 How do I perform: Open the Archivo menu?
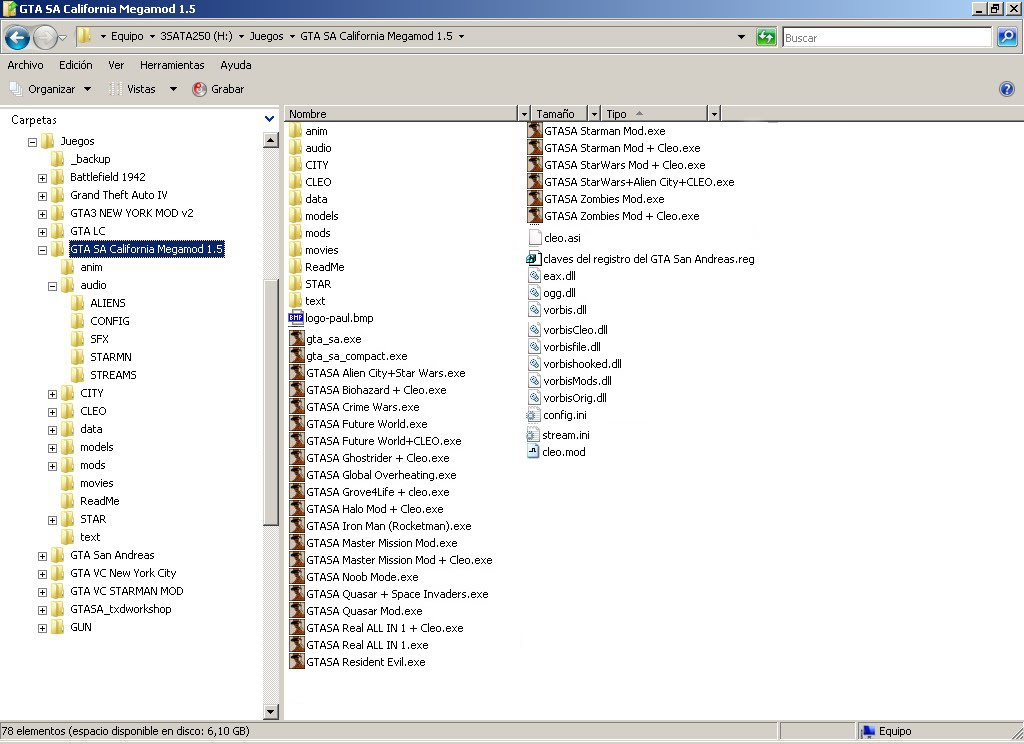tap(25, 65)
